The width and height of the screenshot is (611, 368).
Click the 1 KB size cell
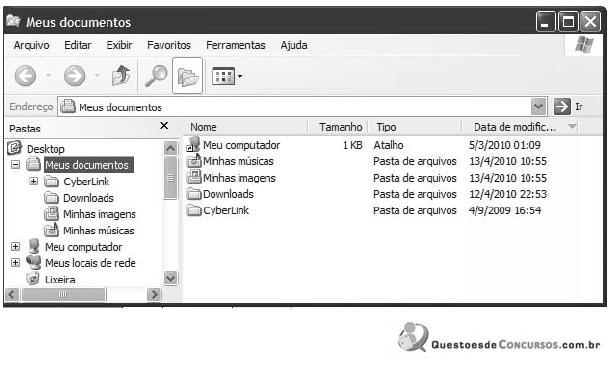point(353,145)
